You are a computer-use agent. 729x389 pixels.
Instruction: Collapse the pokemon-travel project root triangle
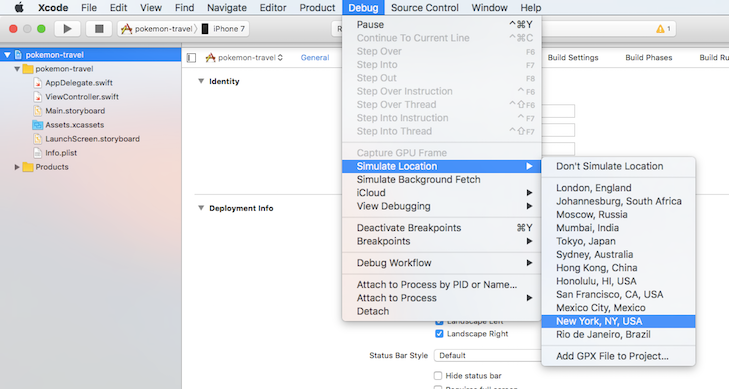click(x=7, y=54)
